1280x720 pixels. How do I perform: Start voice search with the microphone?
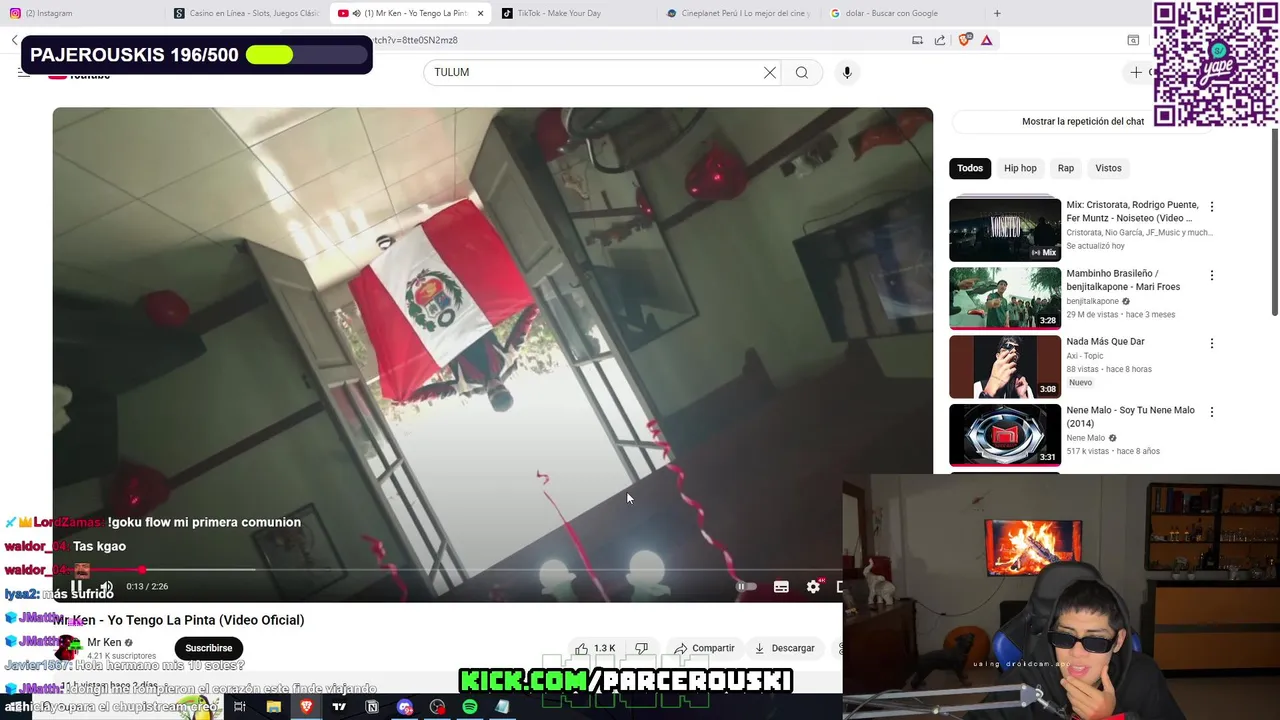(x=847, y=72)
